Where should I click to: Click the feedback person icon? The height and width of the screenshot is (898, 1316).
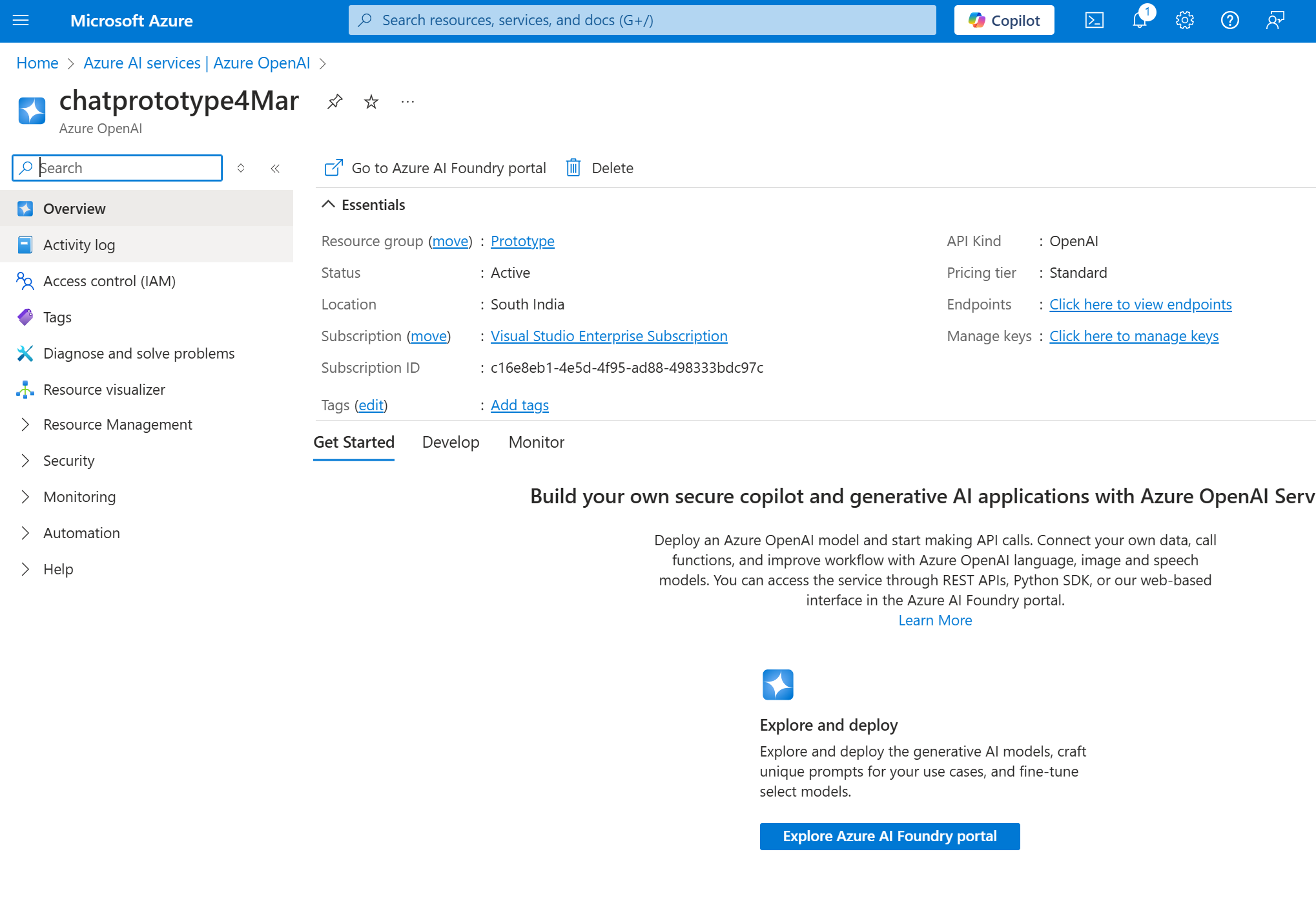coord(1275,21)
